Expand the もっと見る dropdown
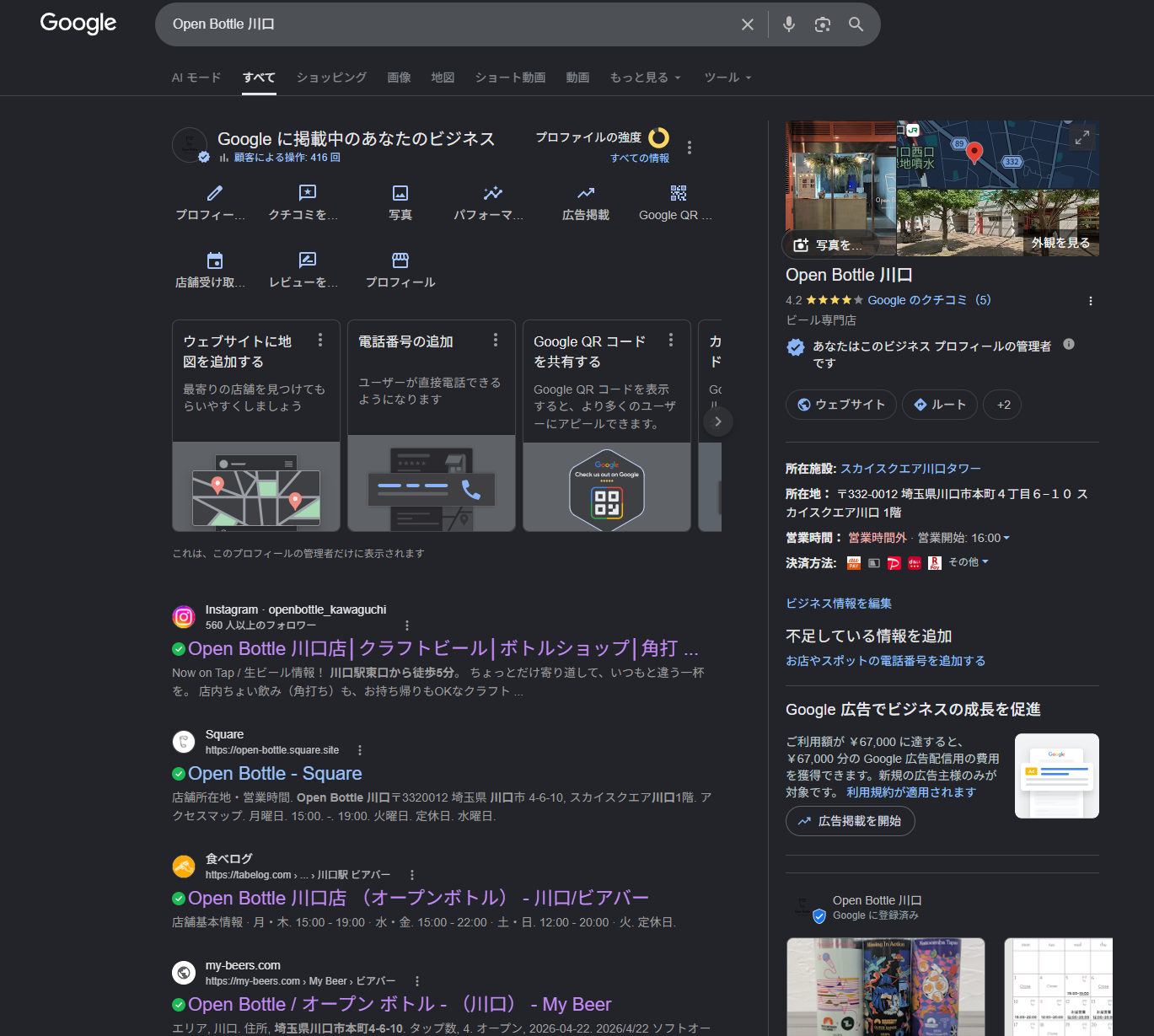Viewport: 1154px width, 1036px height. [x=645, y=78]
